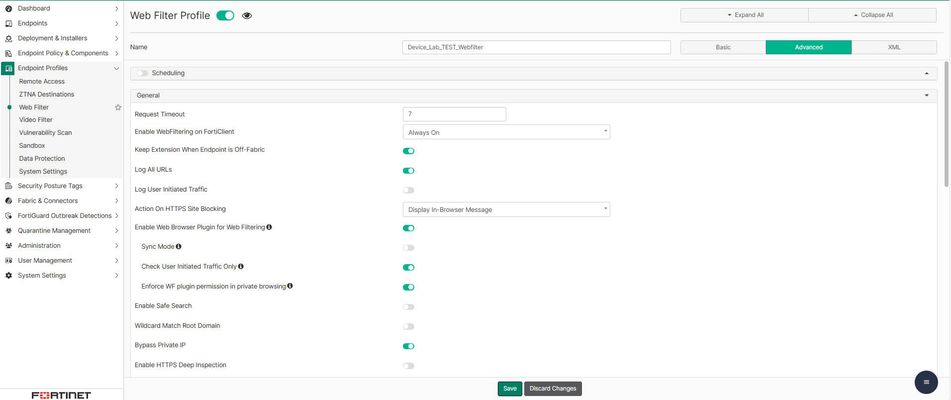Open System Settings under Endpoint Profiles
951x400 pixels.
43,172
